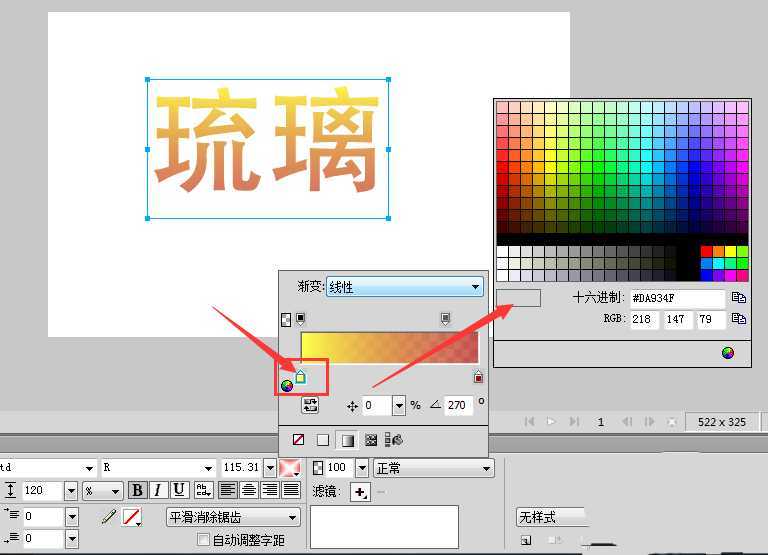Screen dimensions: 768x555
Task: Expand the 平滑消除锯齿 anti-alias dropdown
Action: click(x=233, y=517)
